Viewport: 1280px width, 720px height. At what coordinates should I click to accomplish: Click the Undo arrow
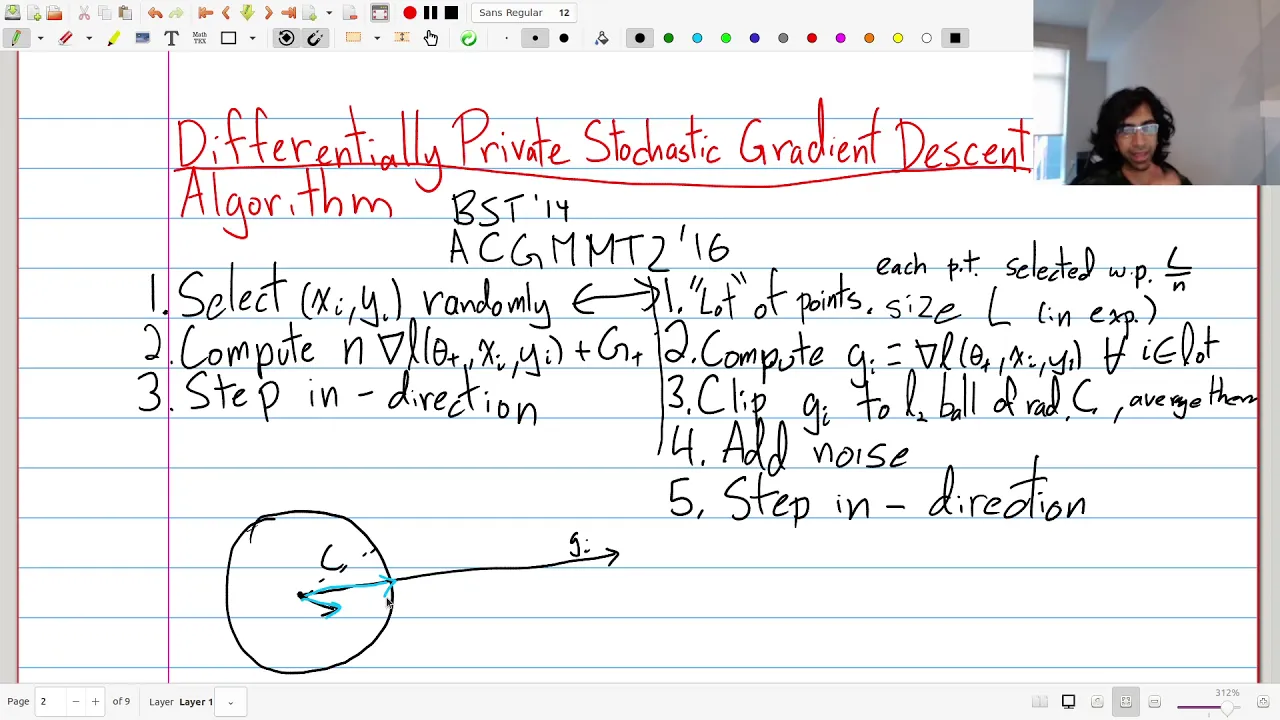tap(155, 13)
